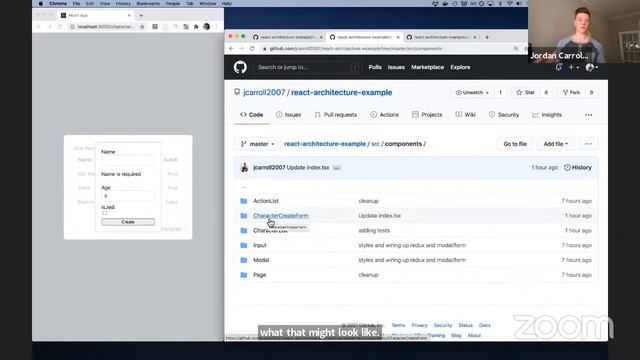
Task: Switch to the Actions tab
Action: click(384, 115)
